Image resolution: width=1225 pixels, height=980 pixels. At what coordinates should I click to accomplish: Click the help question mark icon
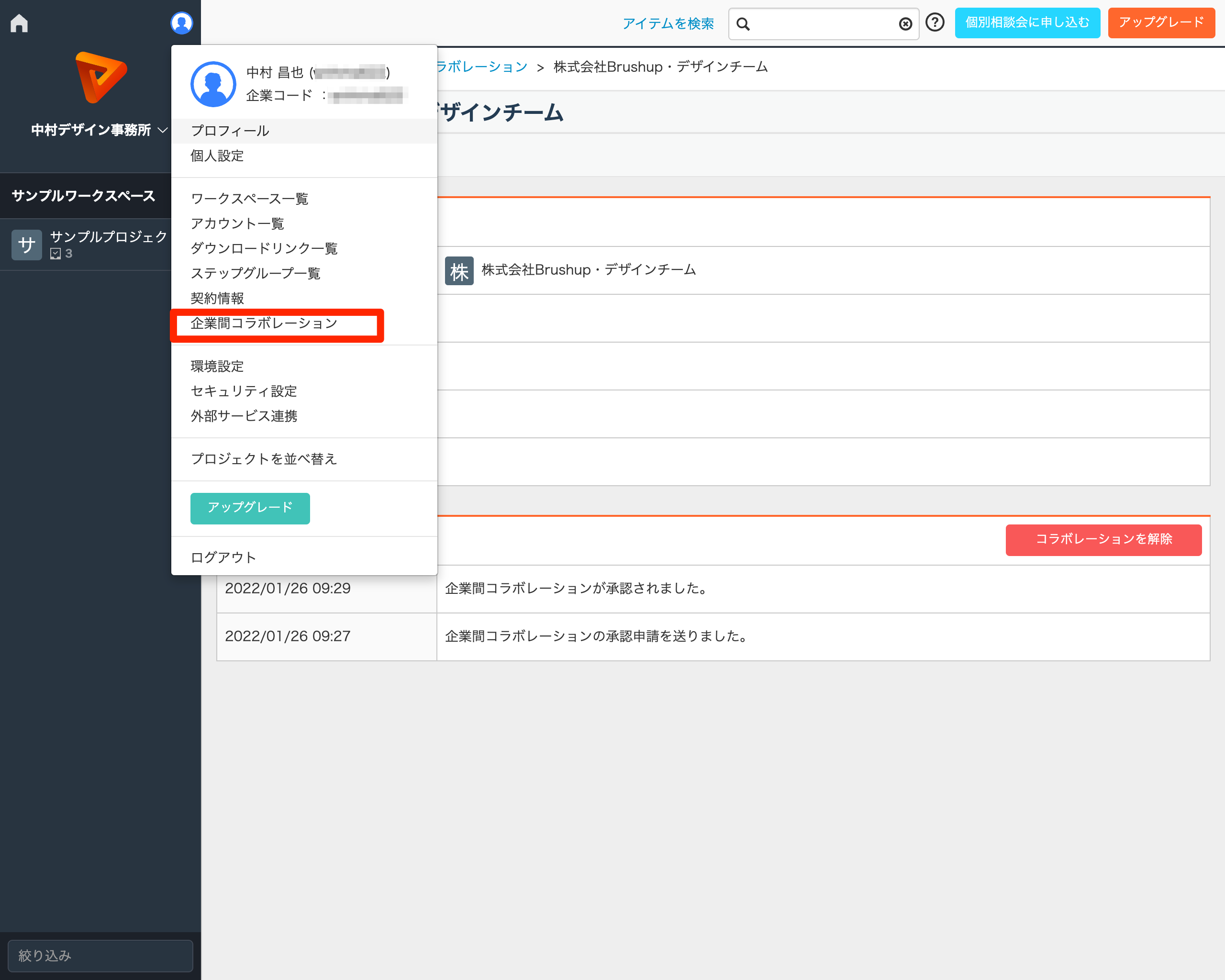[x=934, y=22]
